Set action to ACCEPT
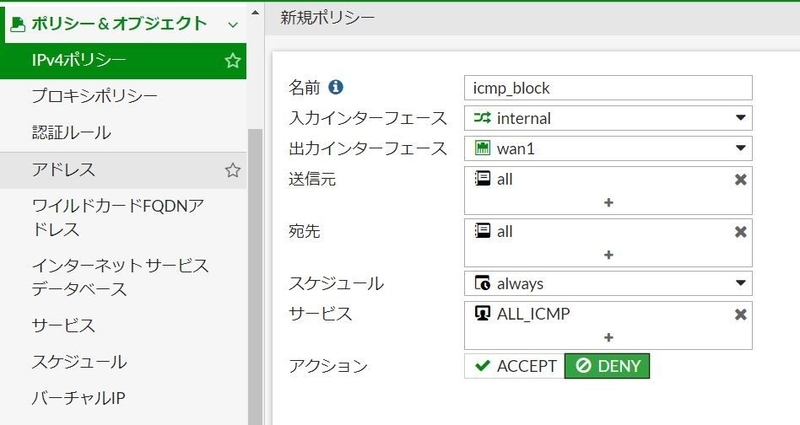Screen dimensions: 800x425 pyautogui.click(x=514, y=366)
